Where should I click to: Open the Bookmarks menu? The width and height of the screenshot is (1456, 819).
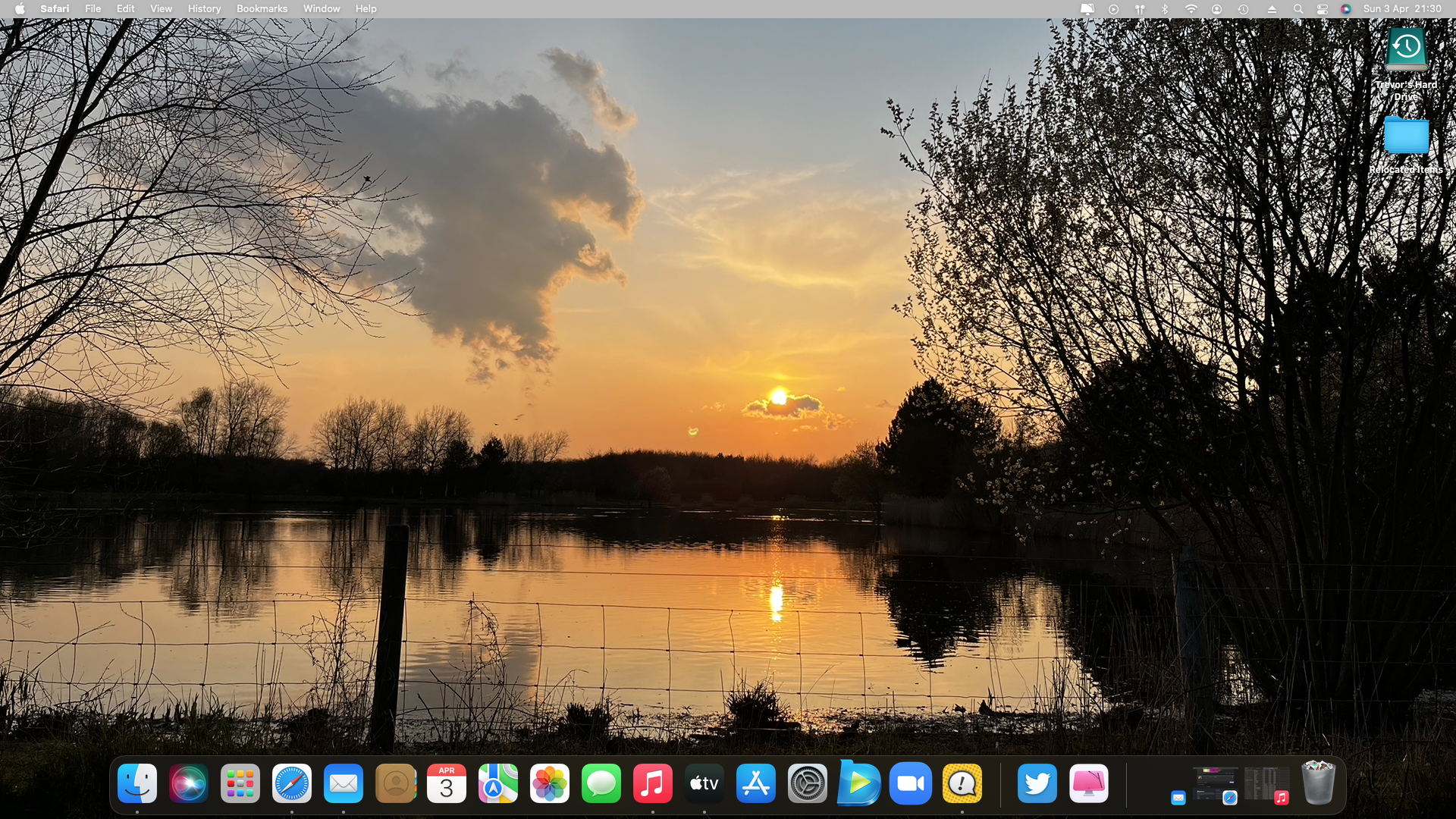pyautogui.click(x=262, y=9)
